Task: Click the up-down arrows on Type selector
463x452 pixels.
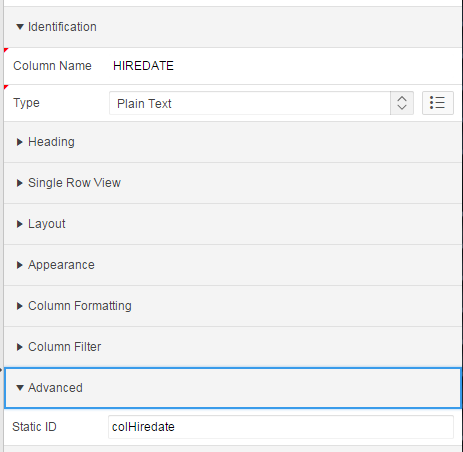Action: [x=402, y=103]
